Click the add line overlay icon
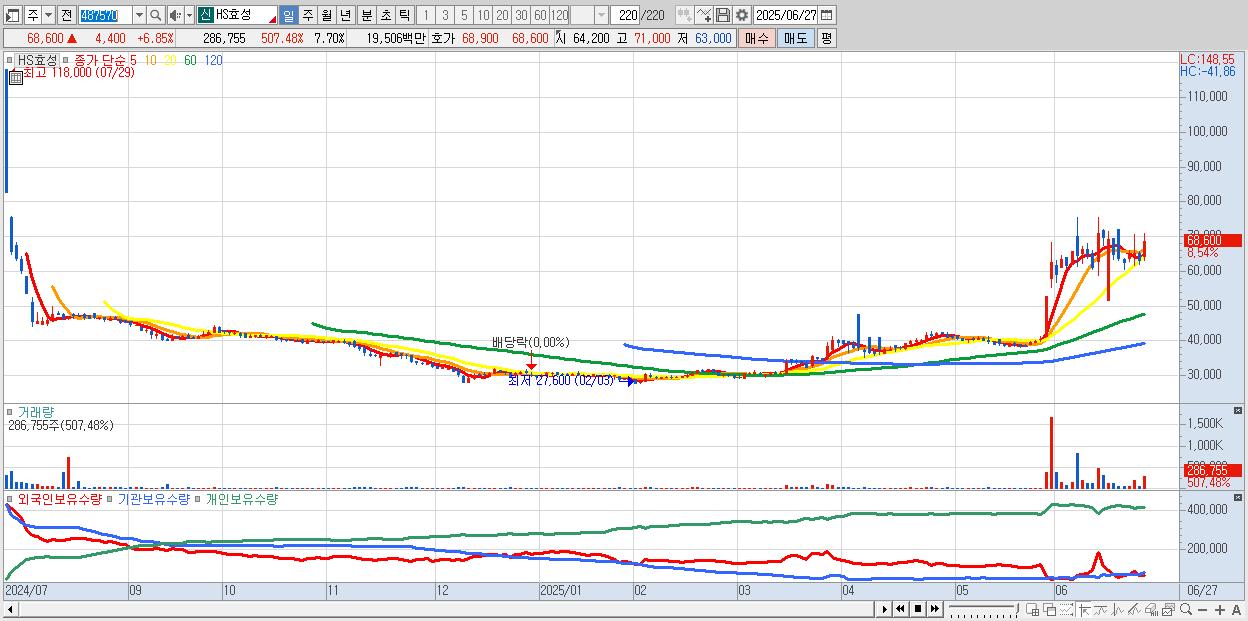The width and height of the screenshot is (1248, 621). (703, 15)
